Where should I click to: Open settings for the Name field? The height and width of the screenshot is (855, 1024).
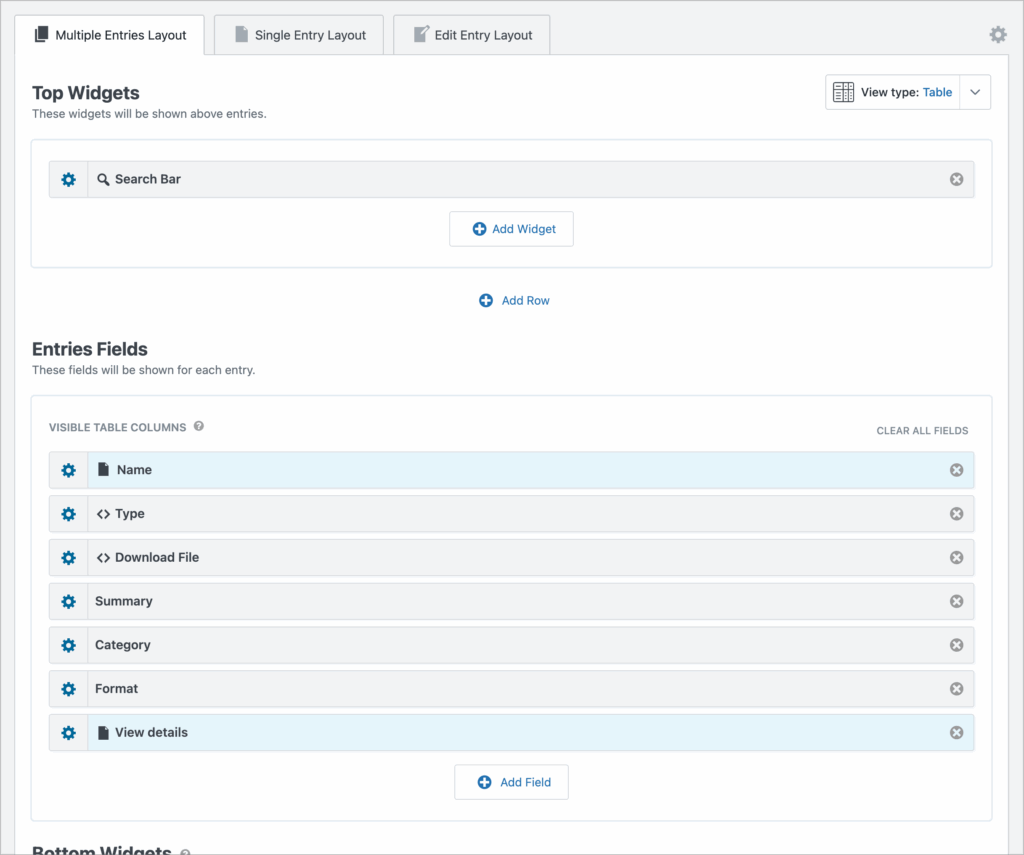click(68, 469)
